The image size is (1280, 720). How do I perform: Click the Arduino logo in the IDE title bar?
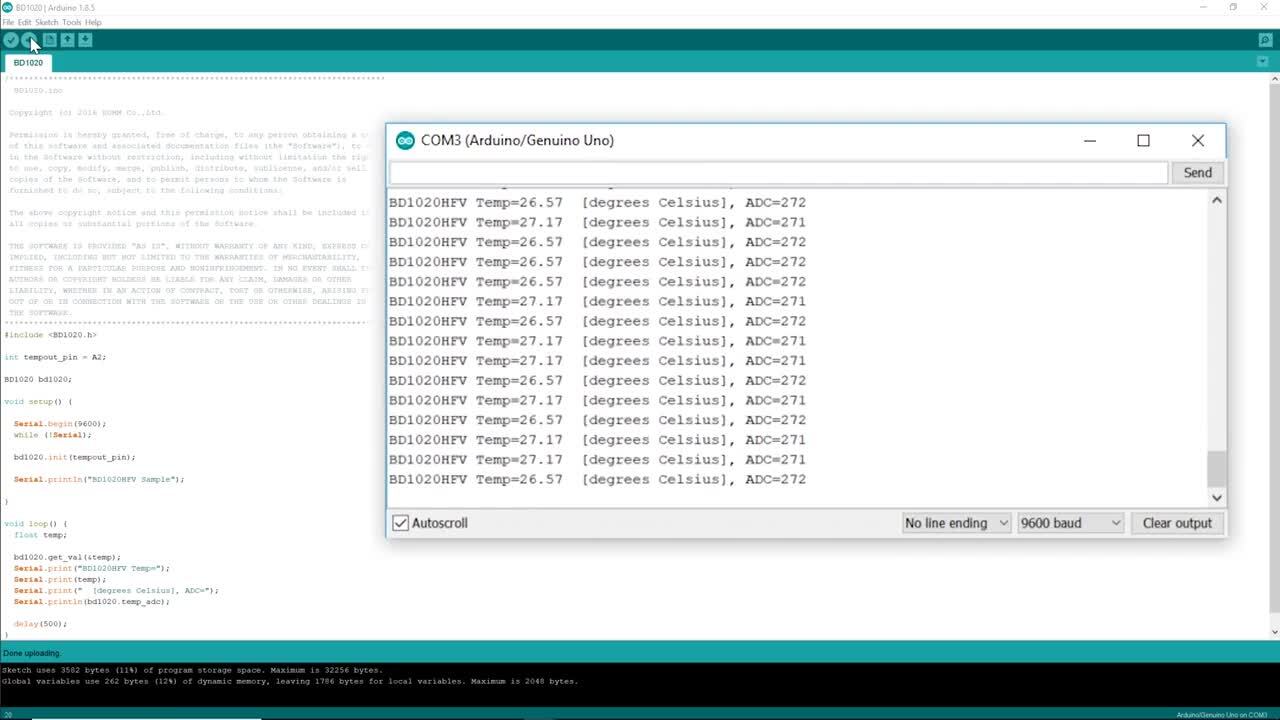tap(7, 7)
